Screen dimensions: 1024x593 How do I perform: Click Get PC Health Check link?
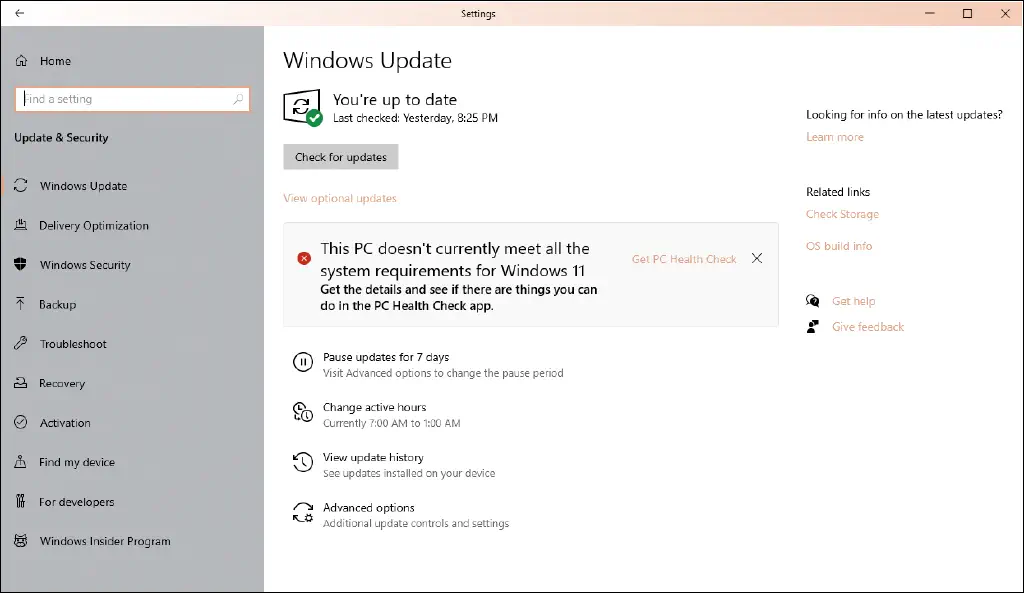tap(684, 259)
